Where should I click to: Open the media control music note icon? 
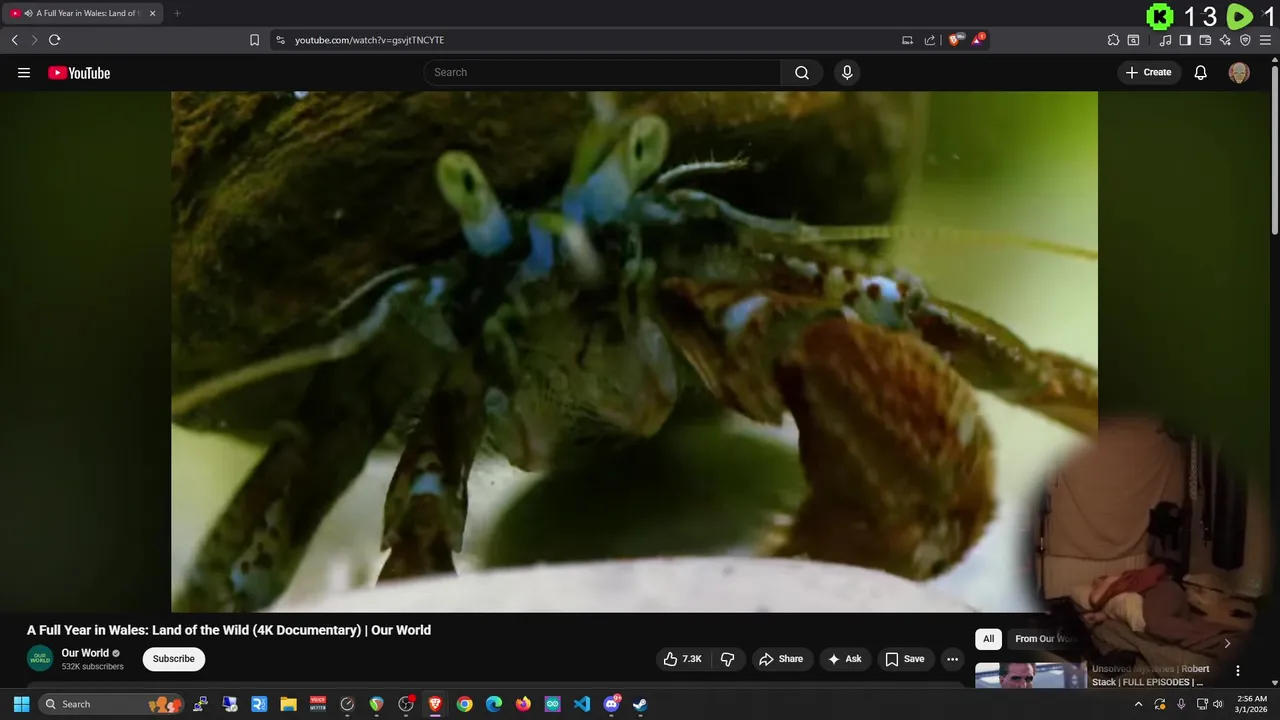pyautogui.click(x=1165, y=40)
